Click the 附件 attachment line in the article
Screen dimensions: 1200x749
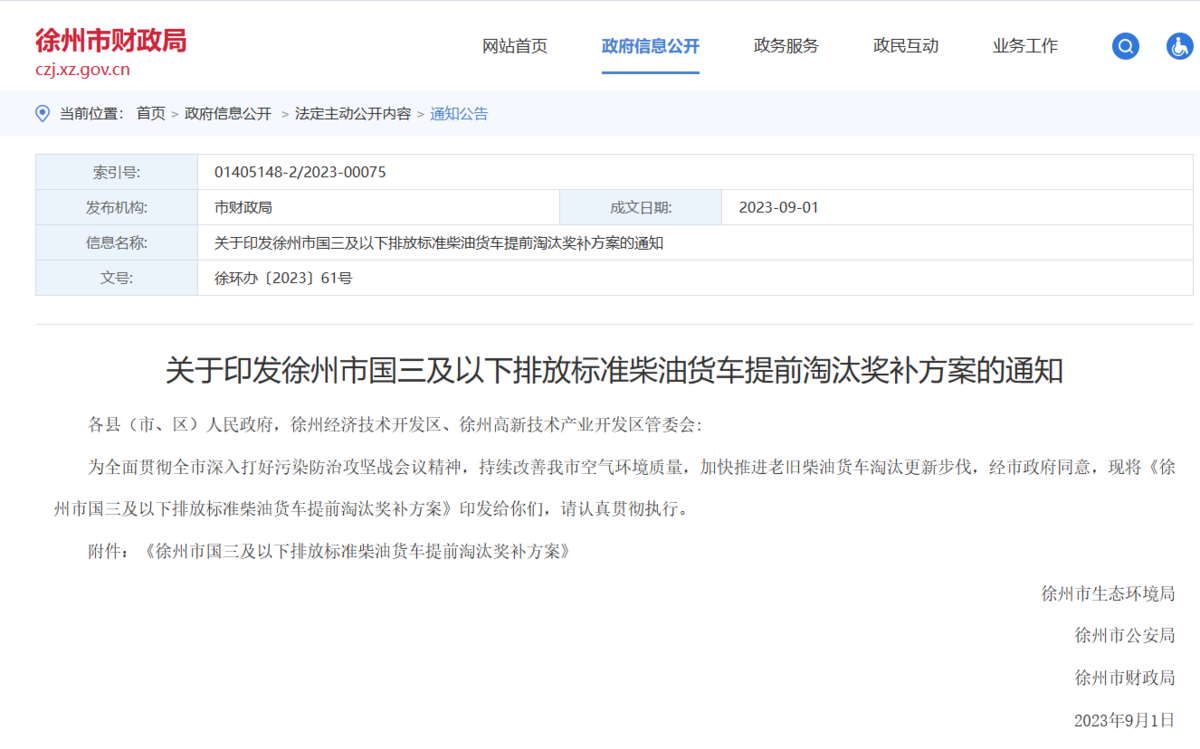[329, 551]
